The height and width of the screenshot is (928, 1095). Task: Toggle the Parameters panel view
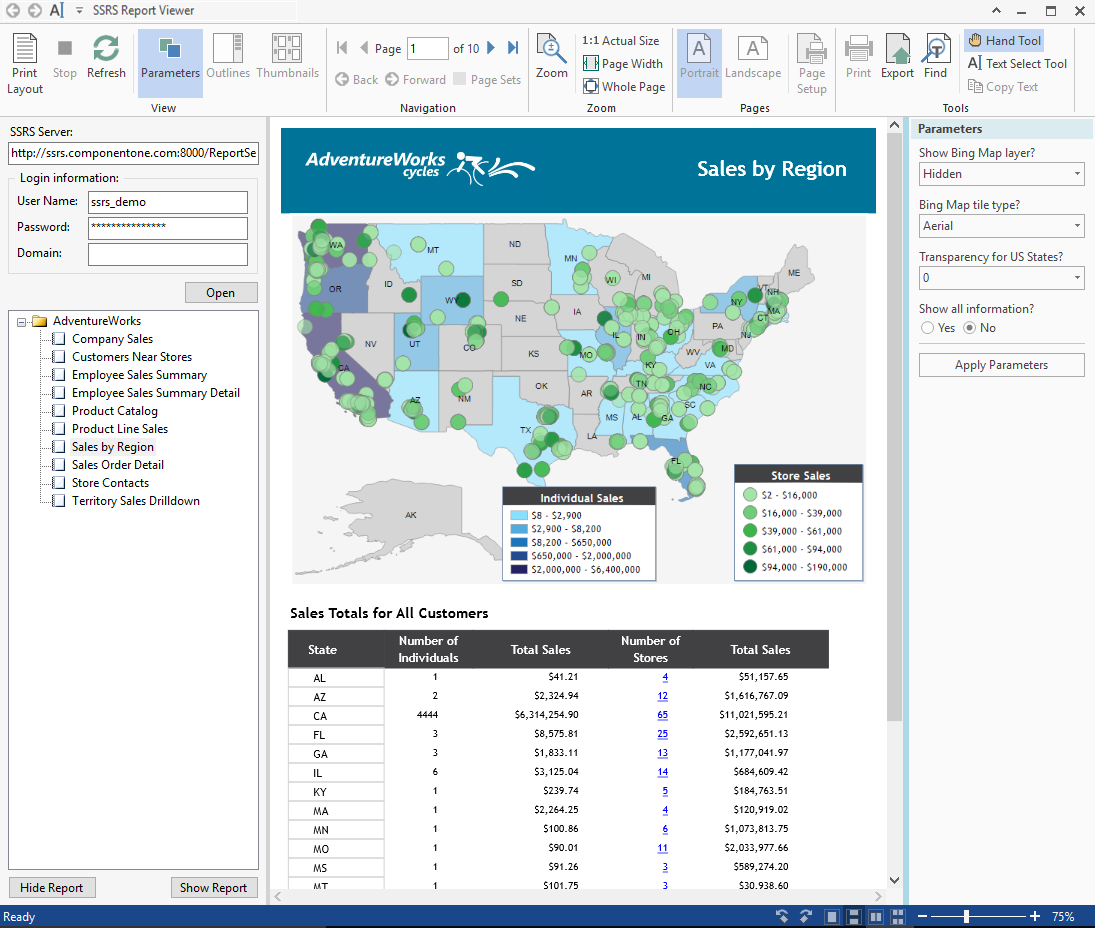[x=170, y=57]
